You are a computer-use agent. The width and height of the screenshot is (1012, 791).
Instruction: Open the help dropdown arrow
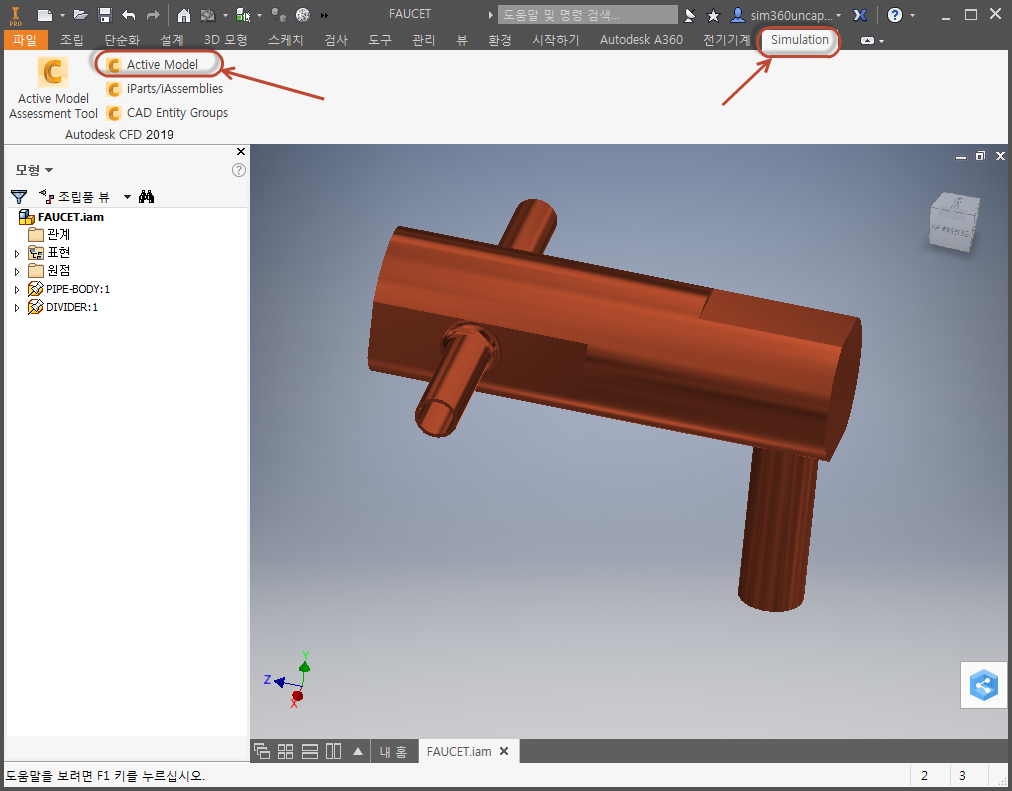click(913, 15)
